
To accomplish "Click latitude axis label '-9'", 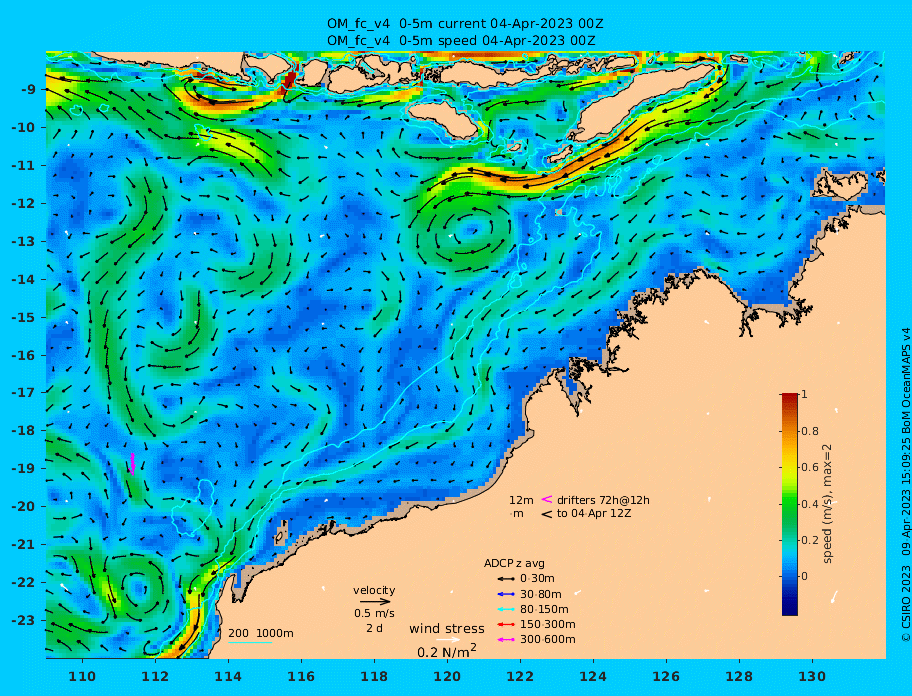I will point(28,90).
